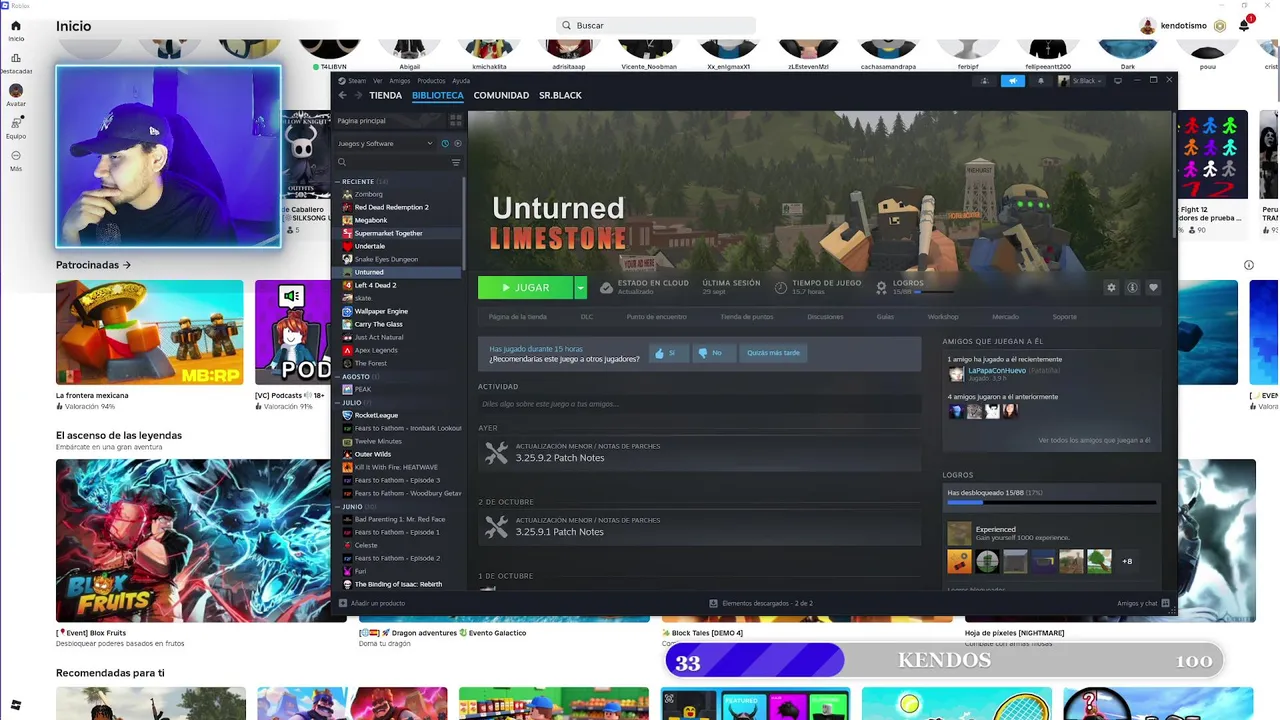Click the cloud status icon

pos(606,287)
